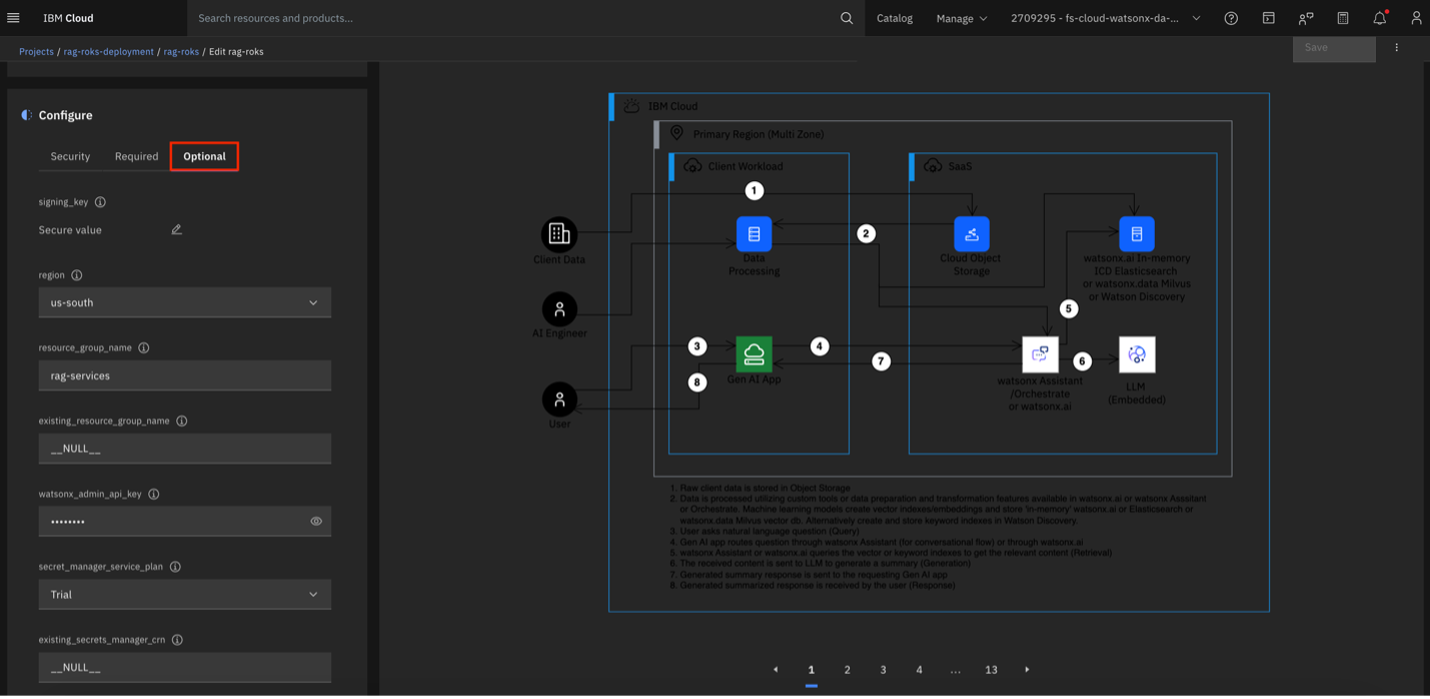Image resolution: width=1430 pixels, height=699 pixels.
Task: Open the hamburger navigation menu
Action: (x=13, y=18)
